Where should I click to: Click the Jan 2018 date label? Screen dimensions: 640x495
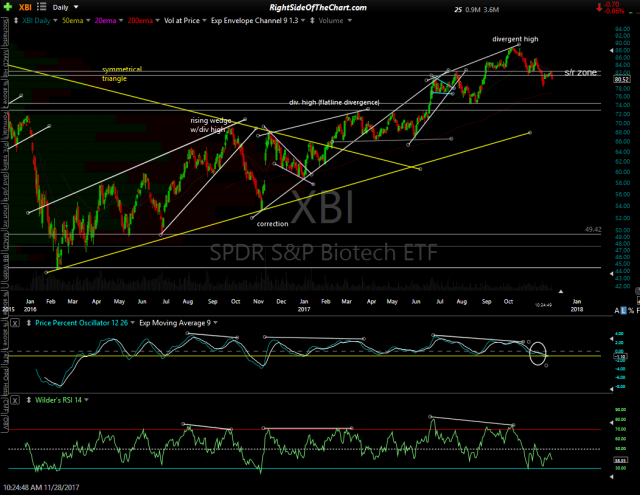[x=577, y=305]
